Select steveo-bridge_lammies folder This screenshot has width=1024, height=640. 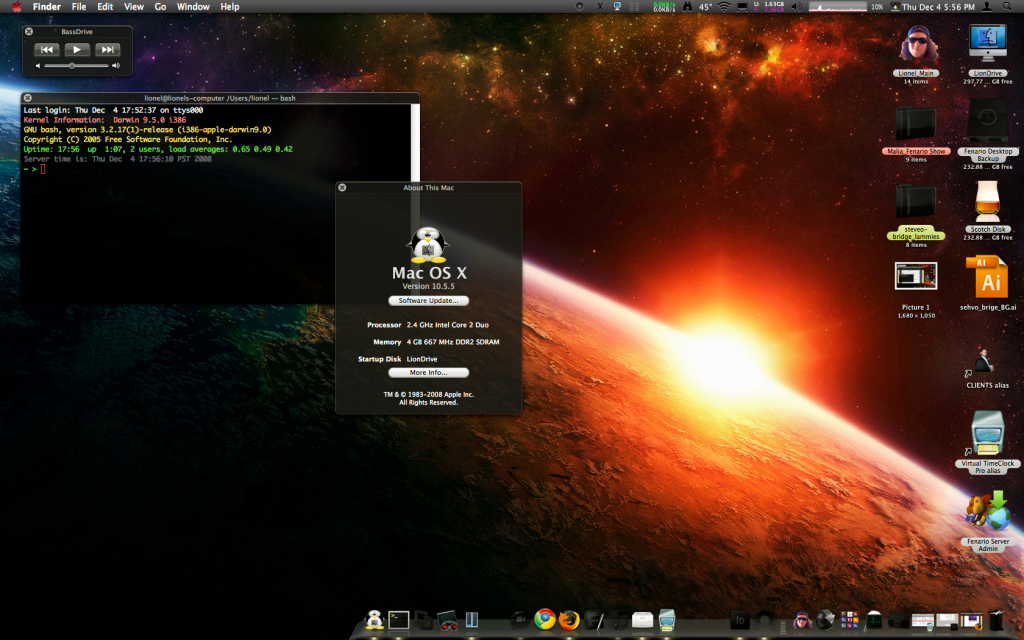coord(916,201)
